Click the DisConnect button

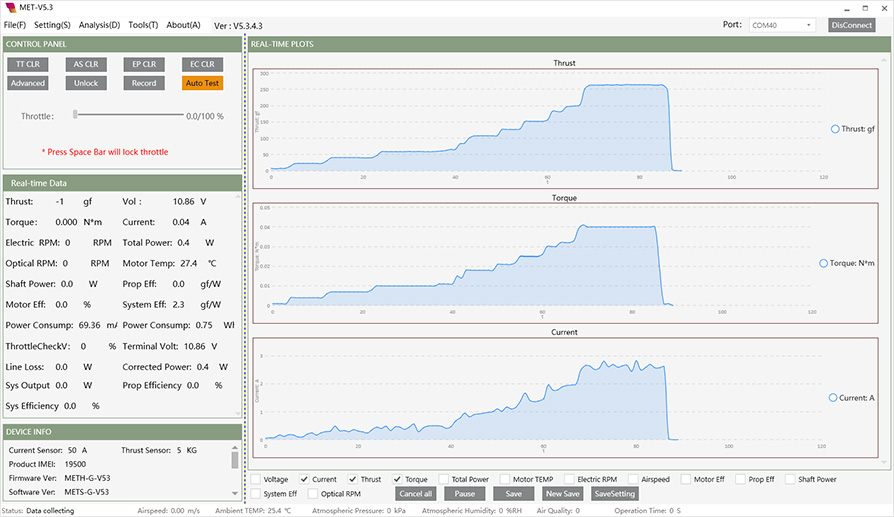(x=851, y=25)
